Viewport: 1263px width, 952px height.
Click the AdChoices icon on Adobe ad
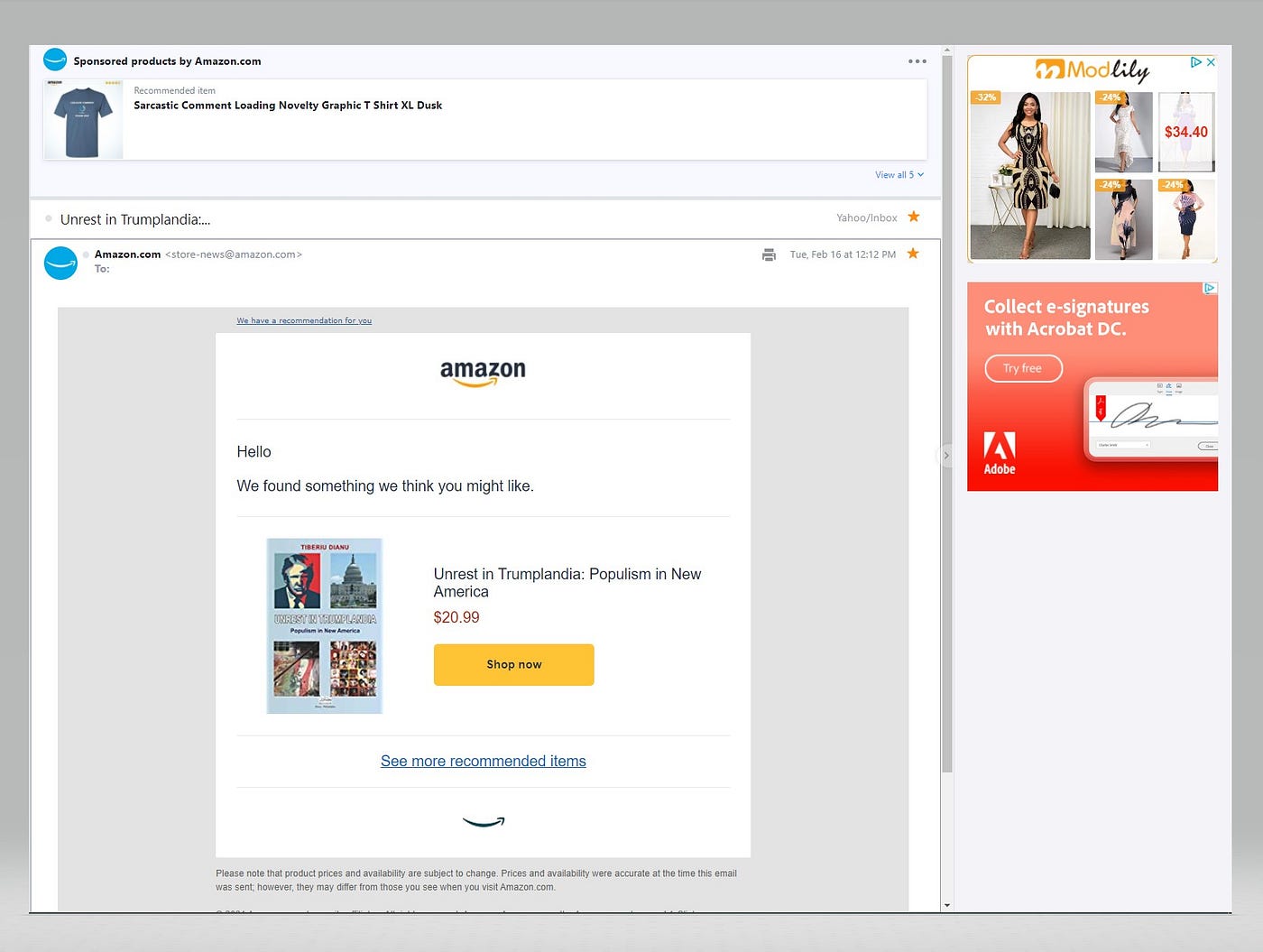point(1210,289)
